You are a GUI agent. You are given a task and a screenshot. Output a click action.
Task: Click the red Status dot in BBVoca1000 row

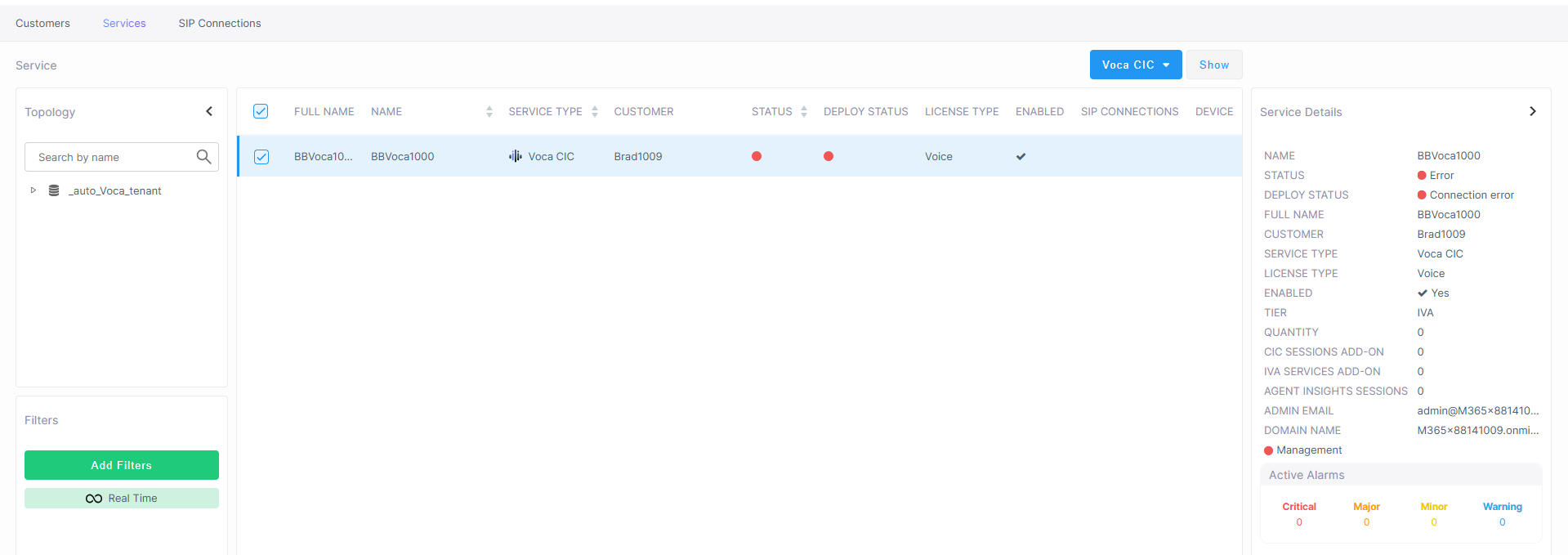(757, 156)
